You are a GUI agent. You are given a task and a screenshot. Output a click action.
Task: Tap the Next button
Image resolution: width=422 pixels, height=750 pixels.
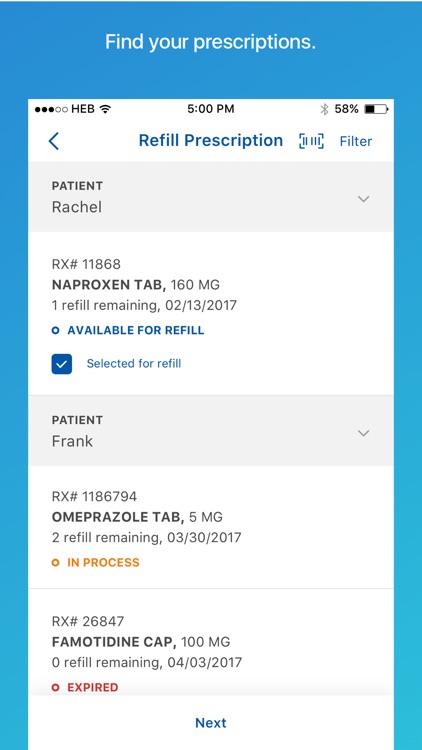pyautogui.click(x=211, y=723)
